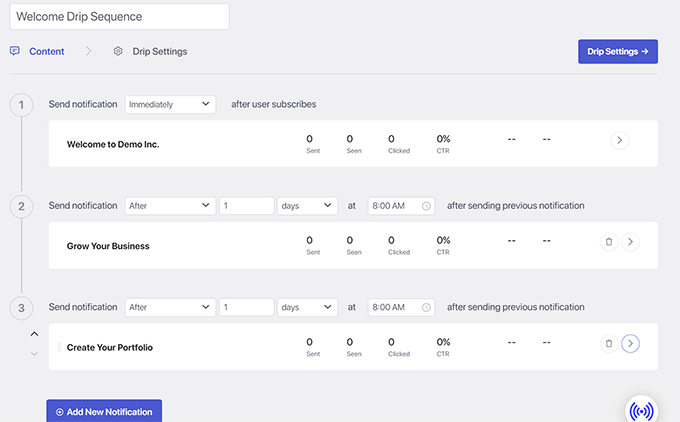Click the blue Drip Settings button
Screen dimensions: 680x422
coord(618,51)
